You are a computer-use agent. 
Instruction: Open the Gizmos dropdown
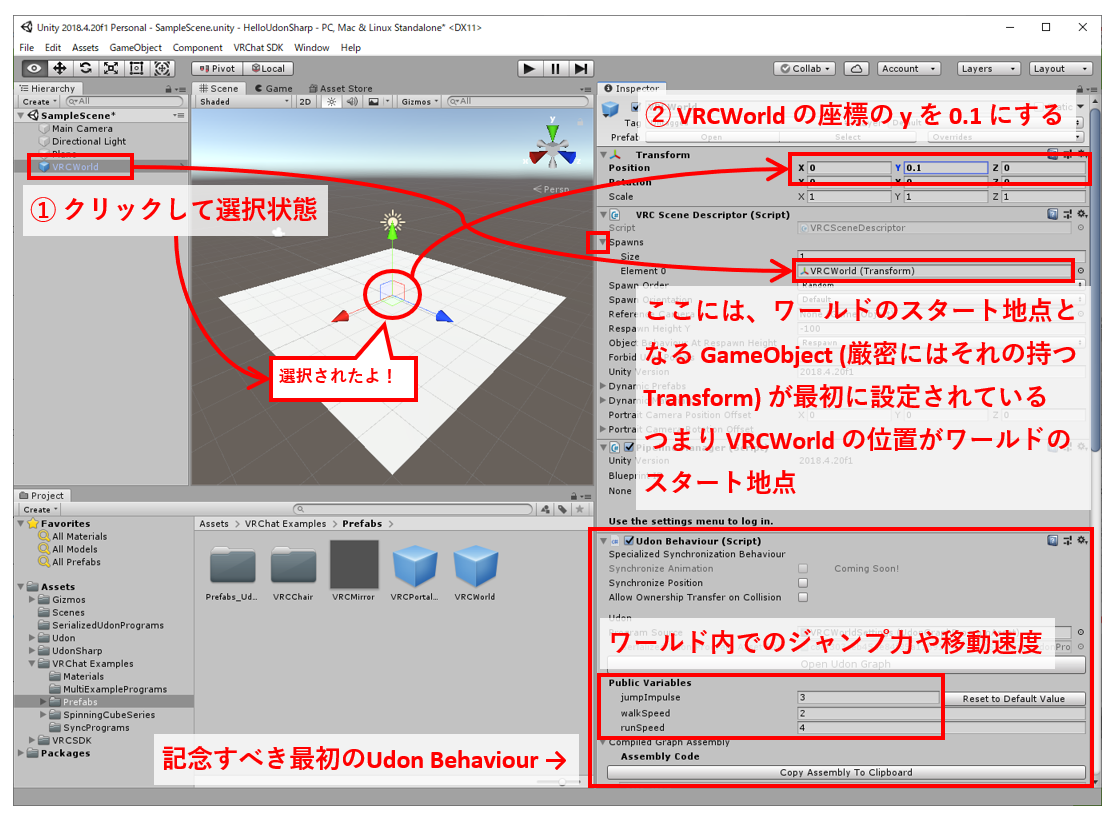pos(420,101)
